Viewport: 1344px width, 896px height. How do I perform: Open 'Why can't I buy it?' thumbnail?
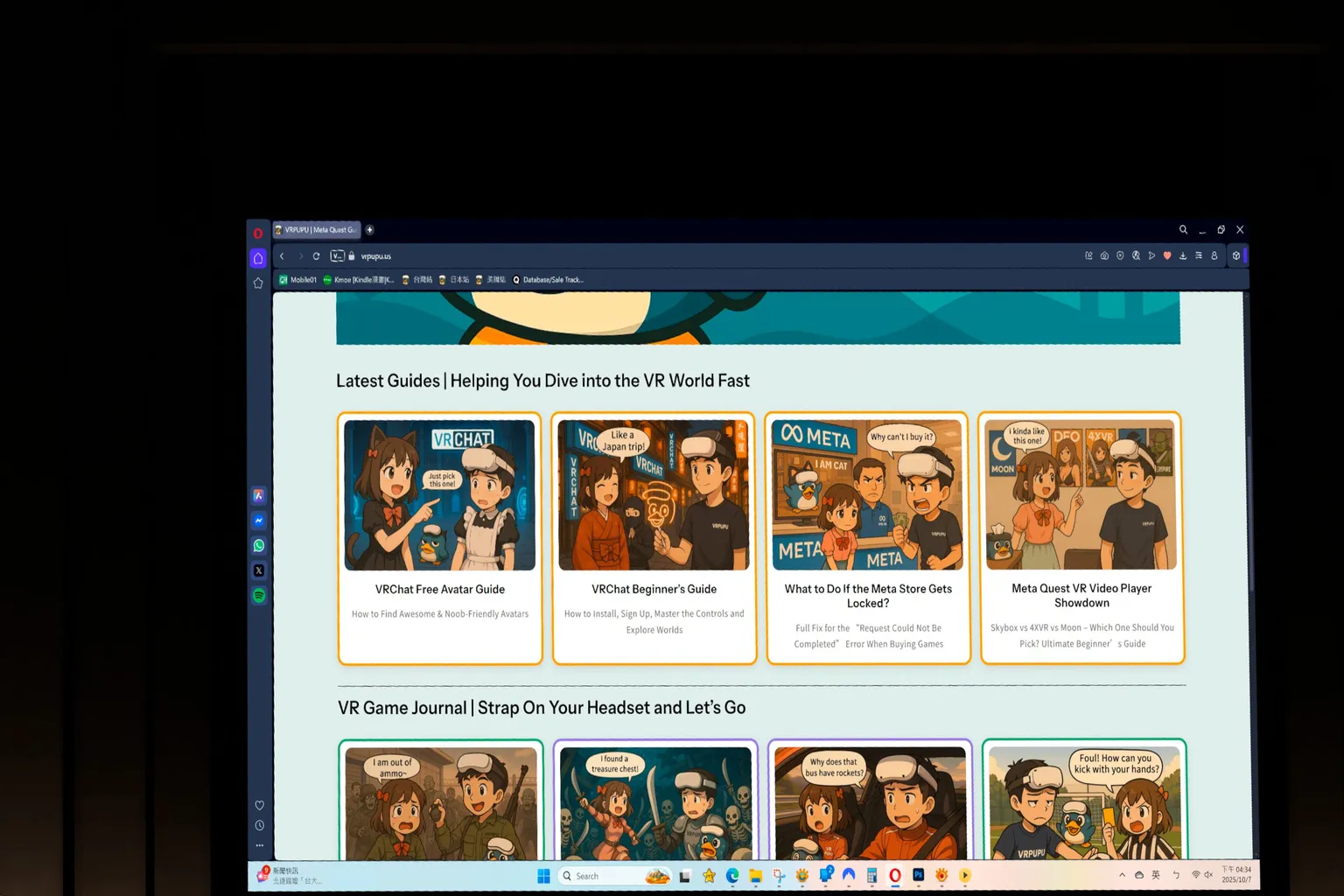pos(867,495)
